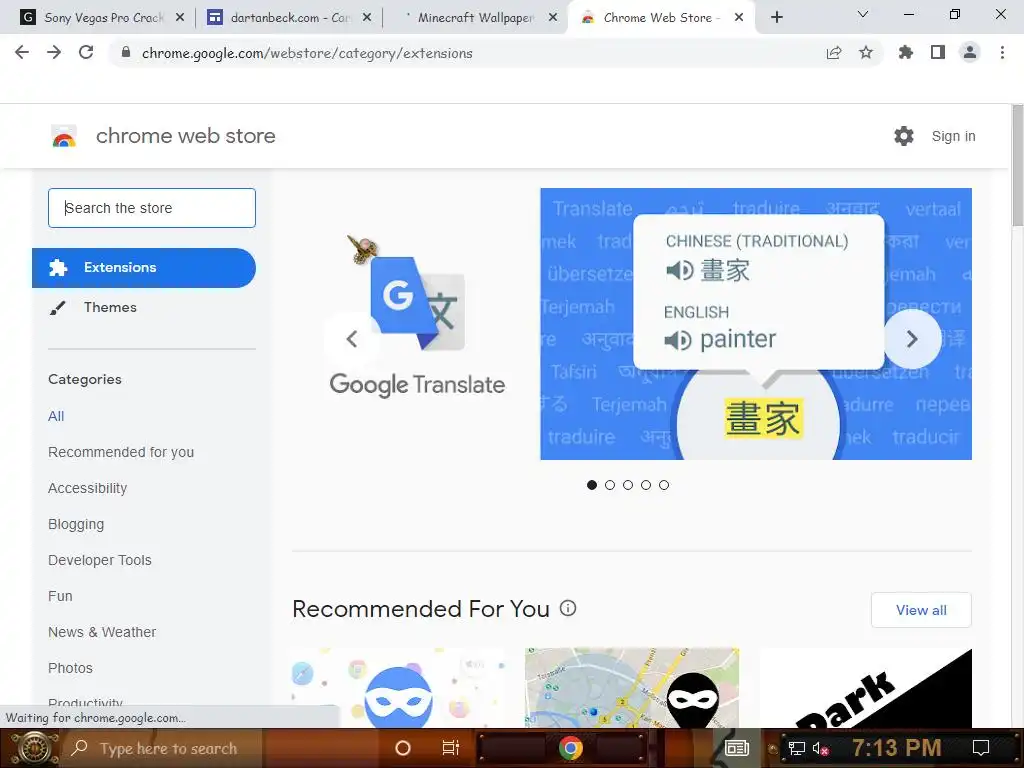
Task: Filter by the All category
Action: (x=56, y=416)
